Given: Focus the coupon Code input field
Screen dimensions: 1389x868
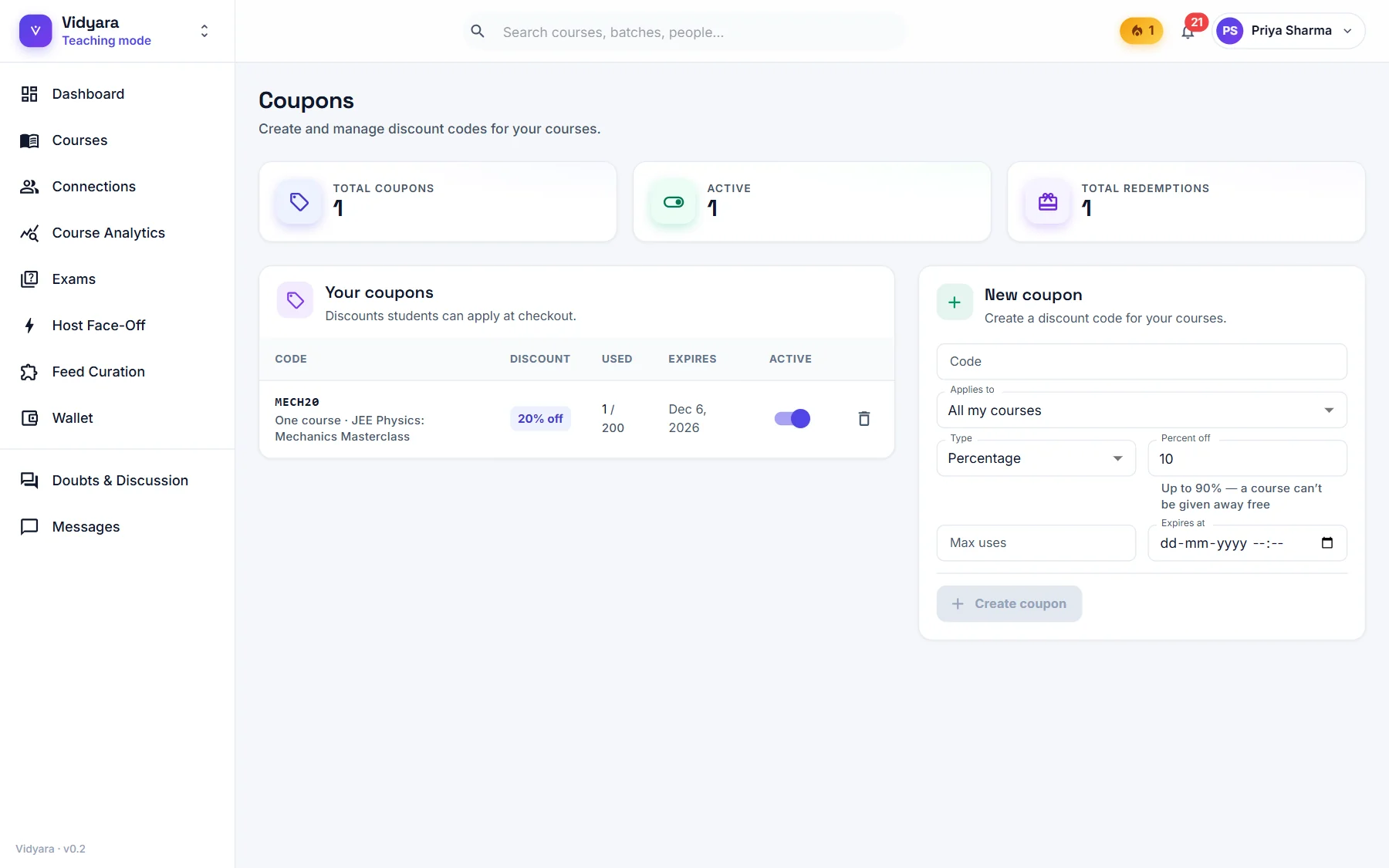Looking at the screenshot, I should tap(1142, 361).
